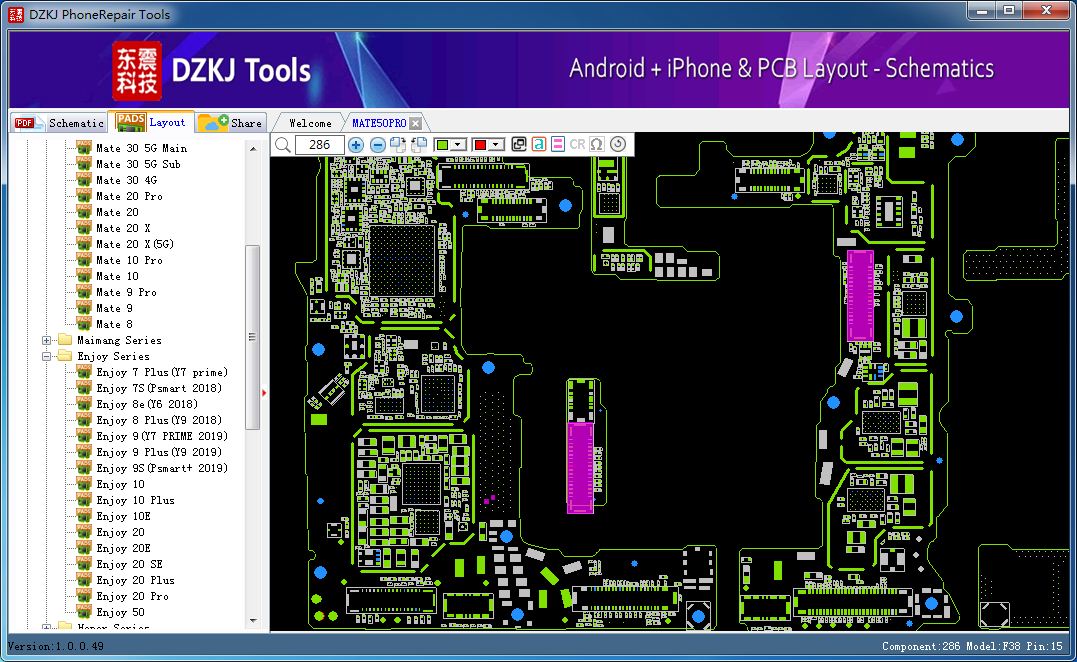Open Enjoy 50 layout
The image size is (1077, 662).
point(120,613)
